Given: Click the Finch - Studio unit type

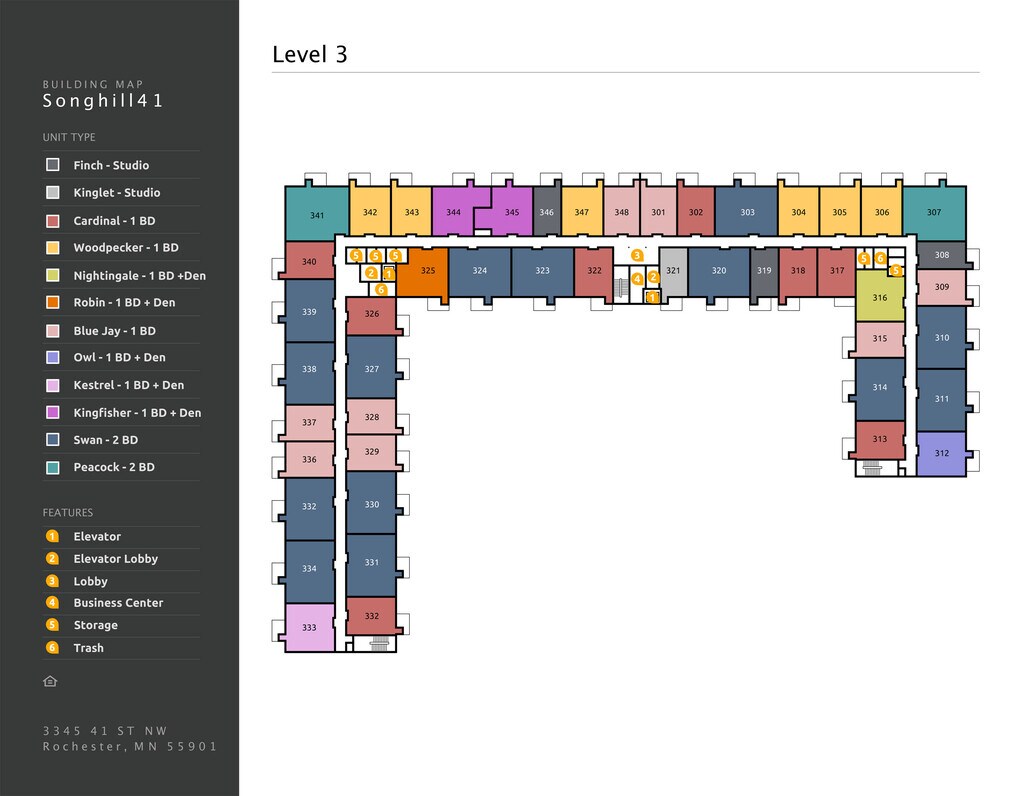Looking at the screenshot, I should coord(110,165).
